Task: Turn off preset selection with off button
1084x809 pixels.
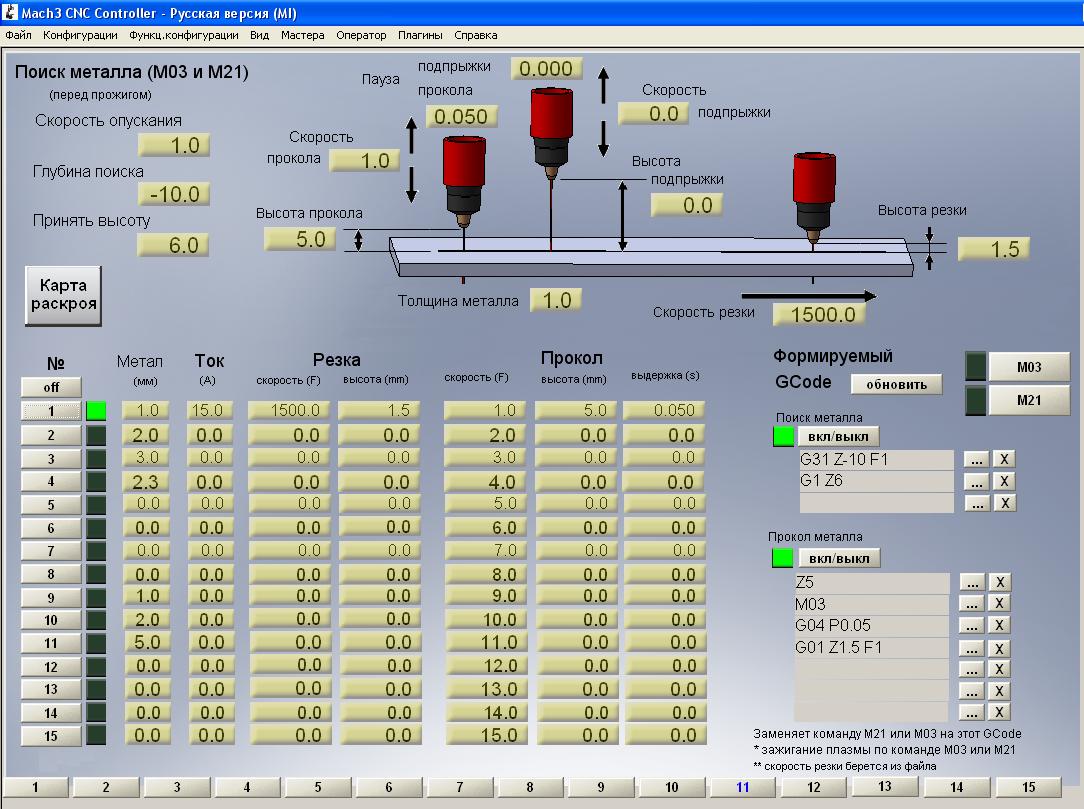Action: [51, 387]
